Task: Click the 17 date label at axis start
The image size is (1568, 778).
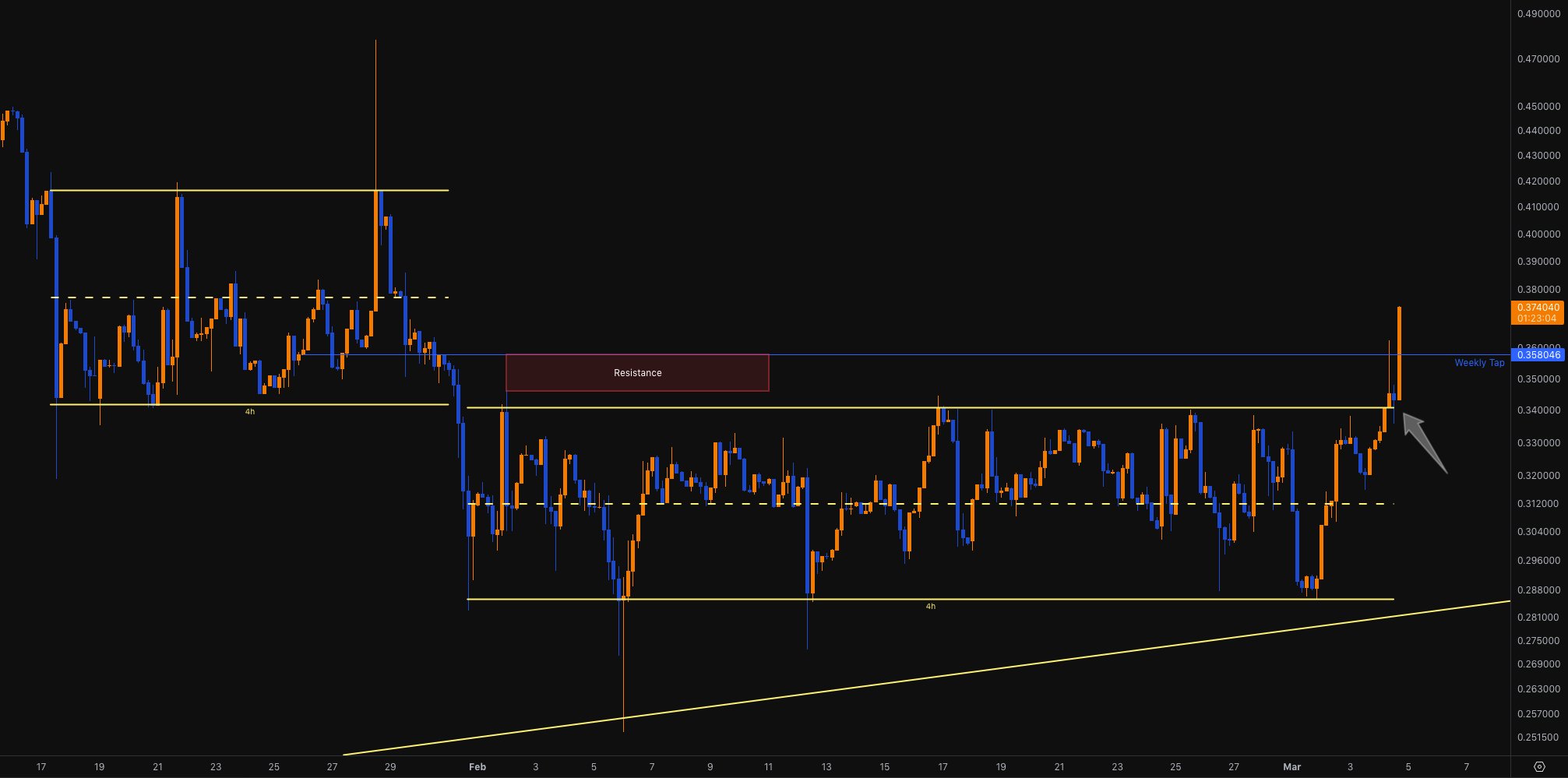Action: click(41, 767)
